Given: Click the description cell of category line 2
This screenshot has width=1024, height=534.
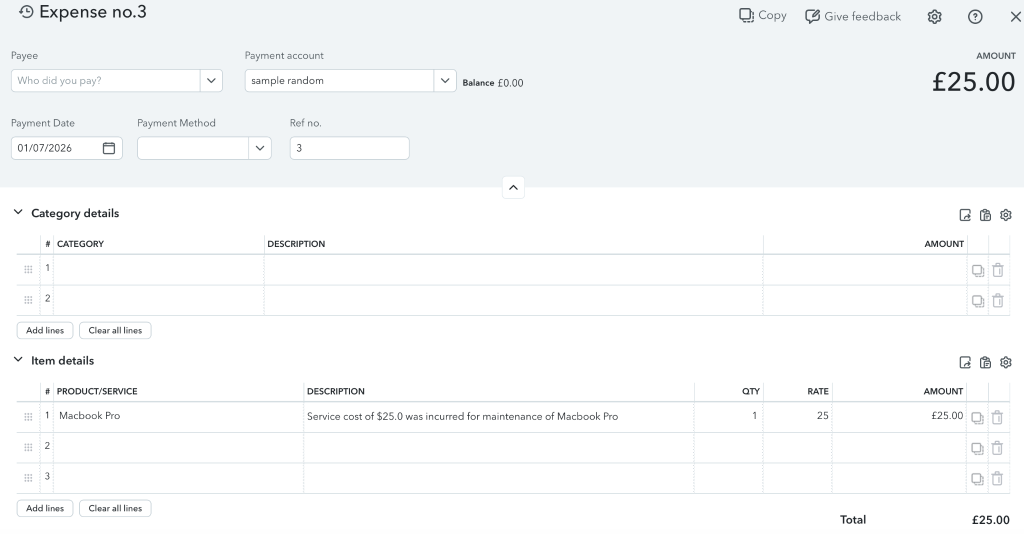Looking at the screenshot, I should [513, 300].
